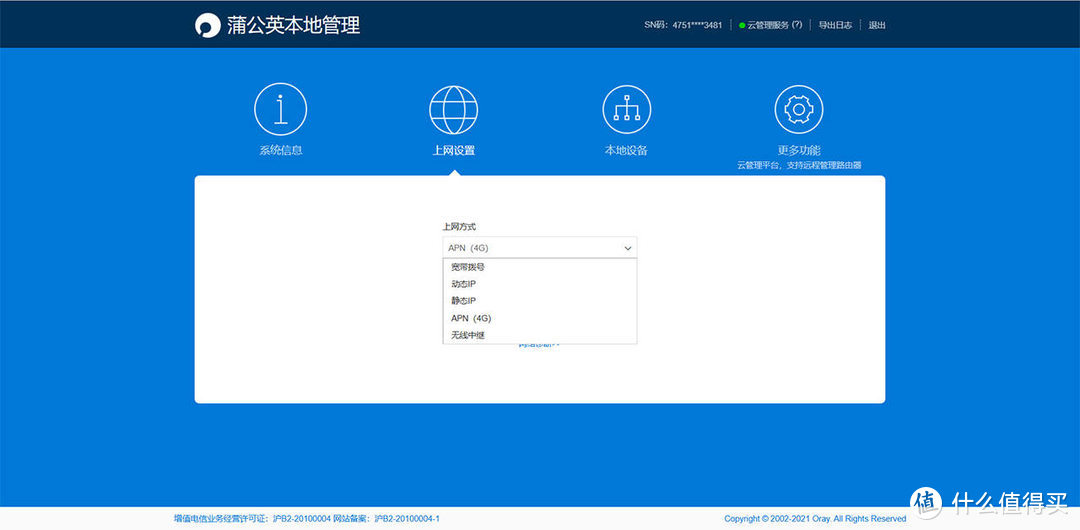
Task: Click the green cloud service status dot
Action: 742,25
